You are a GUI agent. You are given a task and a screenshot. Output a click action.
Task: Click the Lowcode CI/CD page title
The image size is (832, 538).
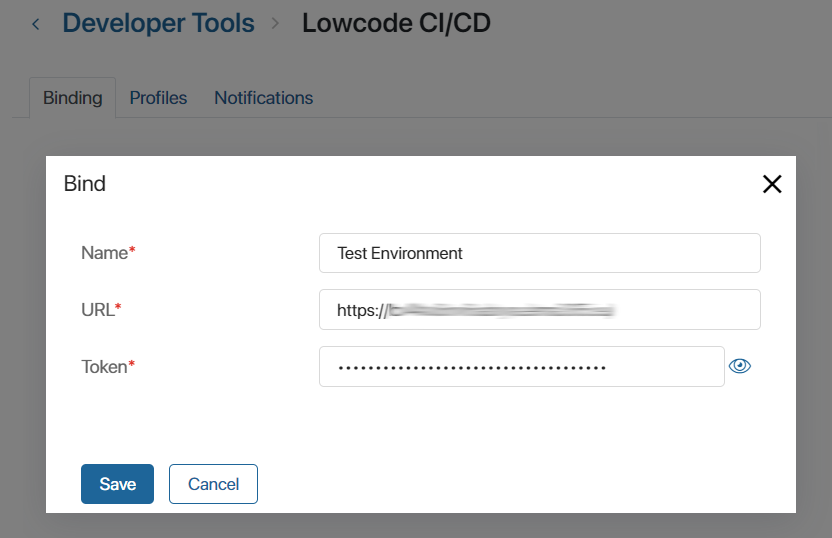point(396,23)
